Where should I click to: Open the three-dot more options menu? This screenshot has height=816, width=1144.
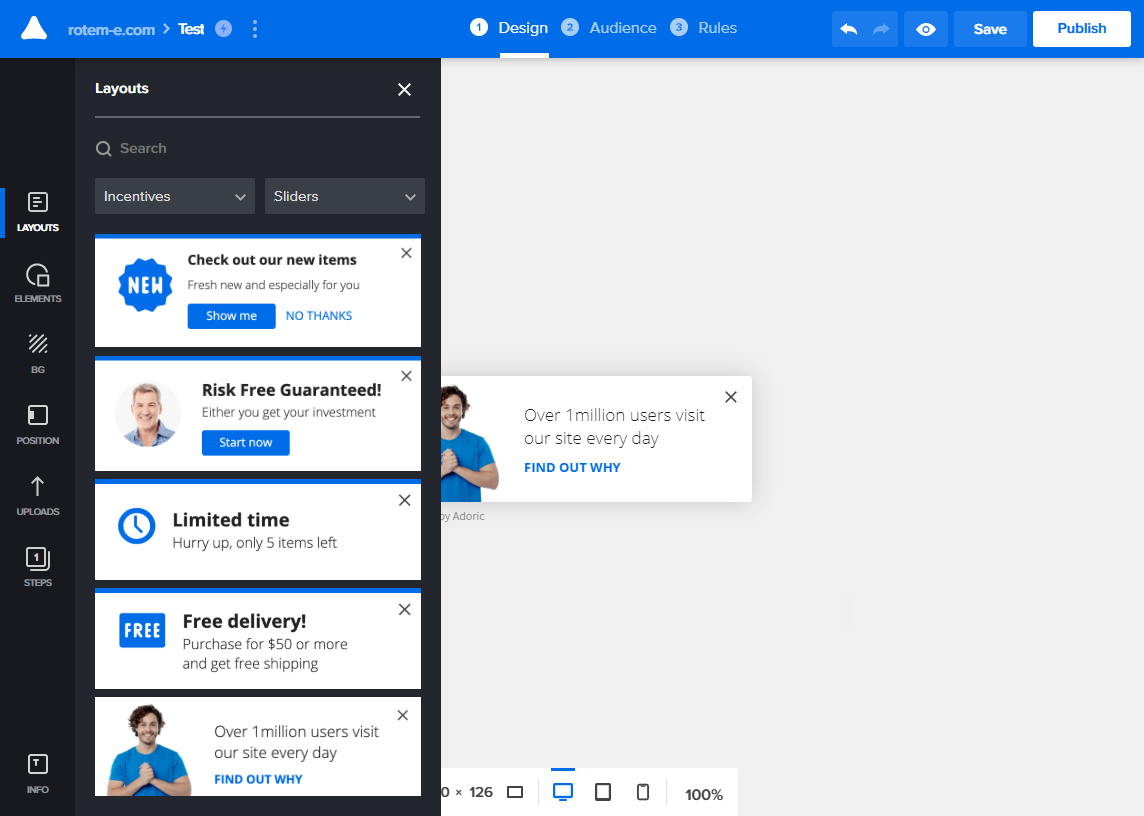(255, 29)
